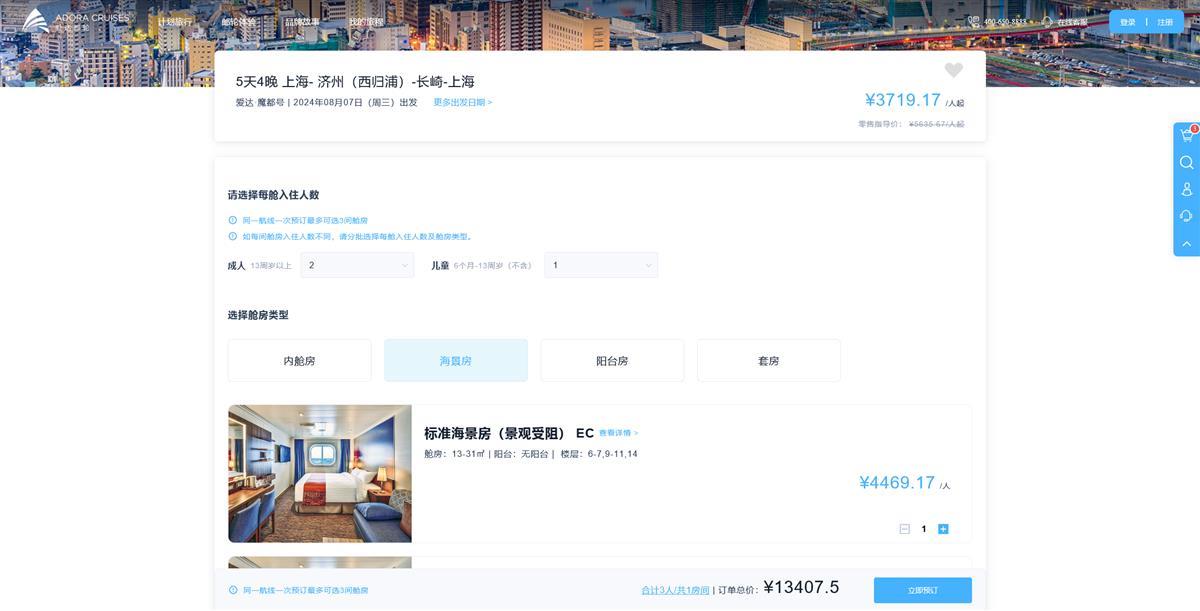Select the 内舱房 cabin type tab

(x=299, y=360)
